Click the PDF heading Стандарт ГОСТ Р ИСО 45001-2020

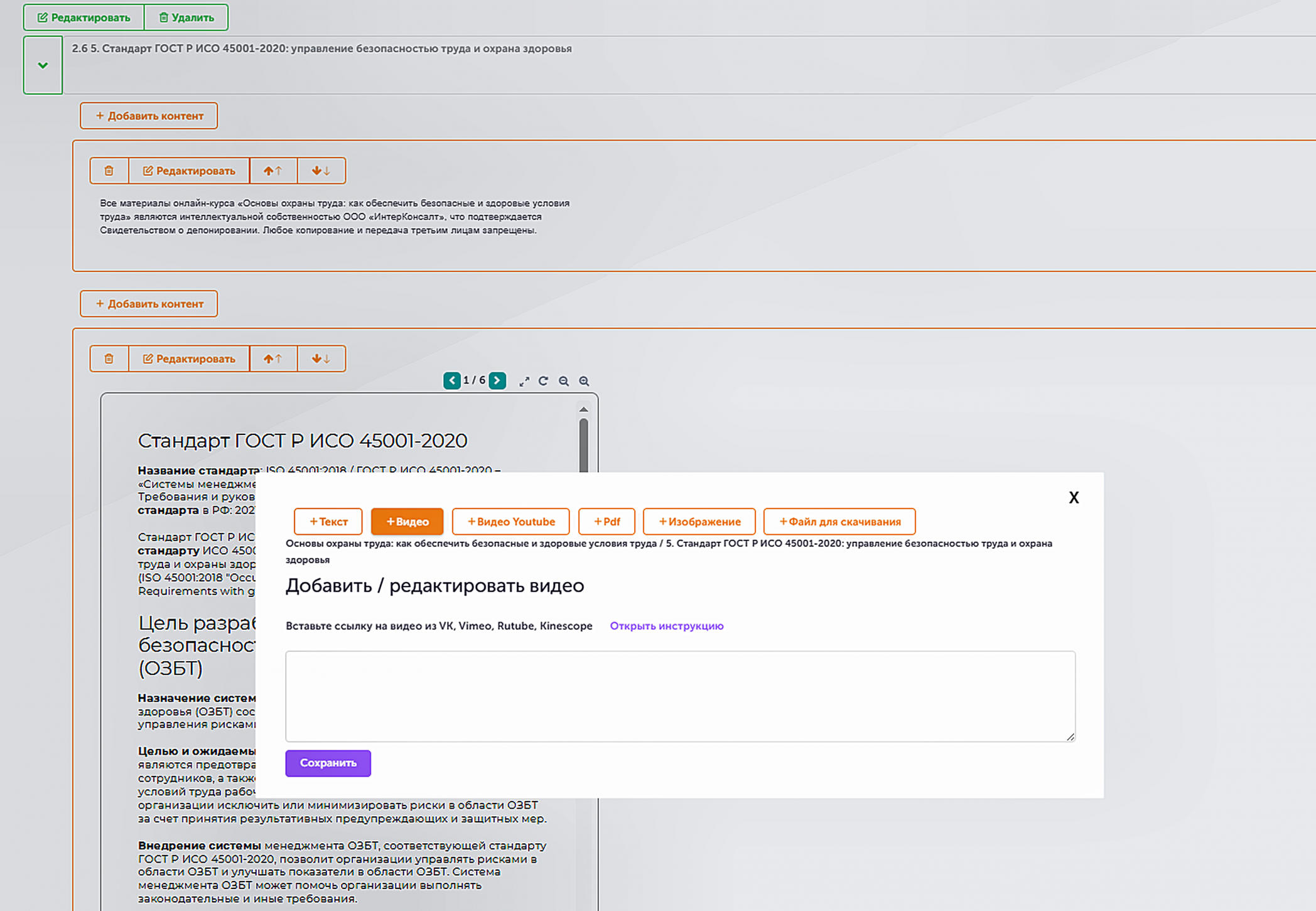point(303,441)
